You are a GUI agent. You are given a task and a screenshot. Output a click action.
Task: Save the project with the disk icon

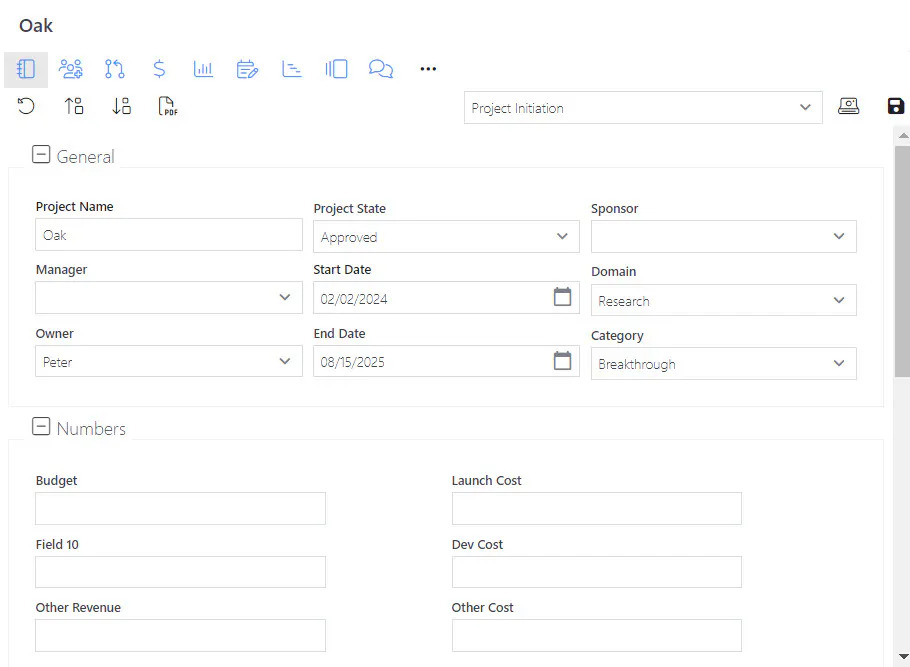(895, 106)
